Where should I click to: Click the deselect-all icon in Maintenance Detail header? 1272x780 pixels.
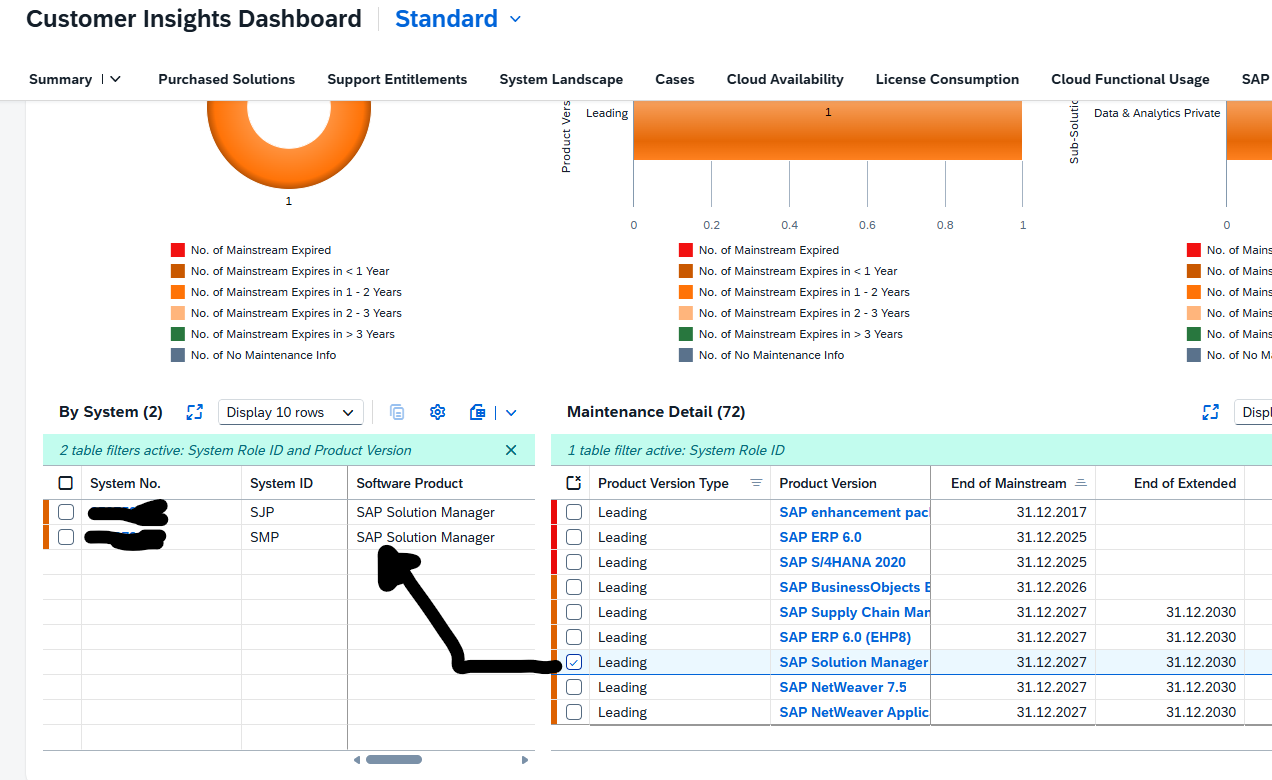(x=573, y=483)
